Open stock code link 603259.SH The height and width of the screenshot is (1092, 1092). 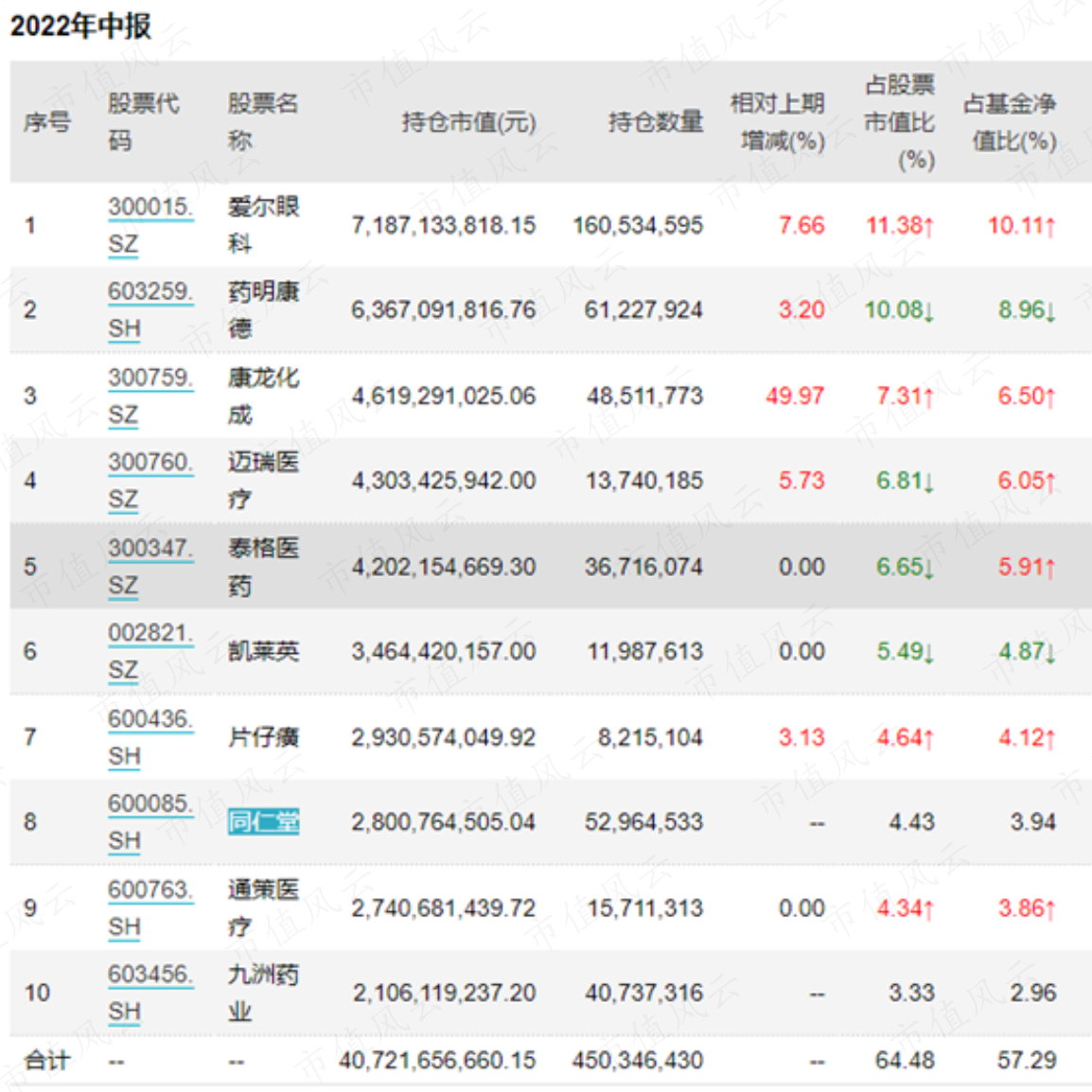tap(150, 310)
